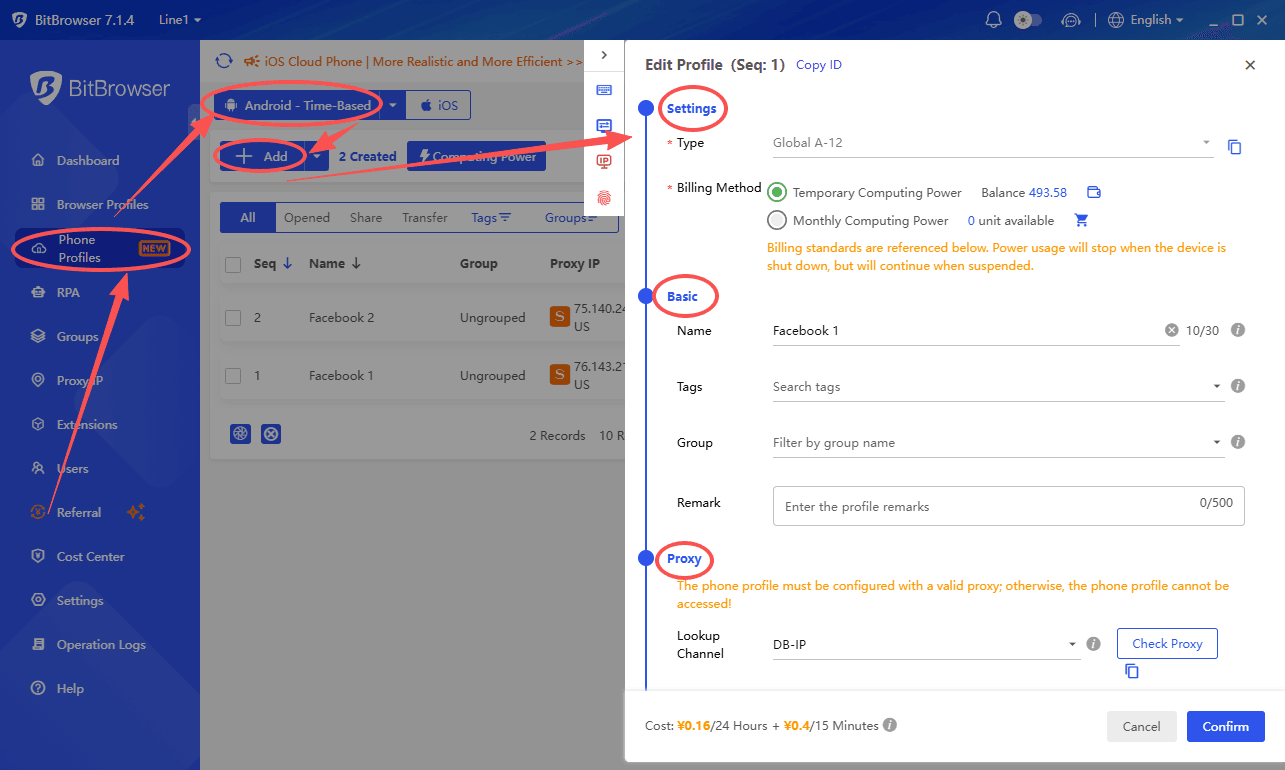
Task: Click the red IP monitor icon
Action: click(x=604, y=161)
